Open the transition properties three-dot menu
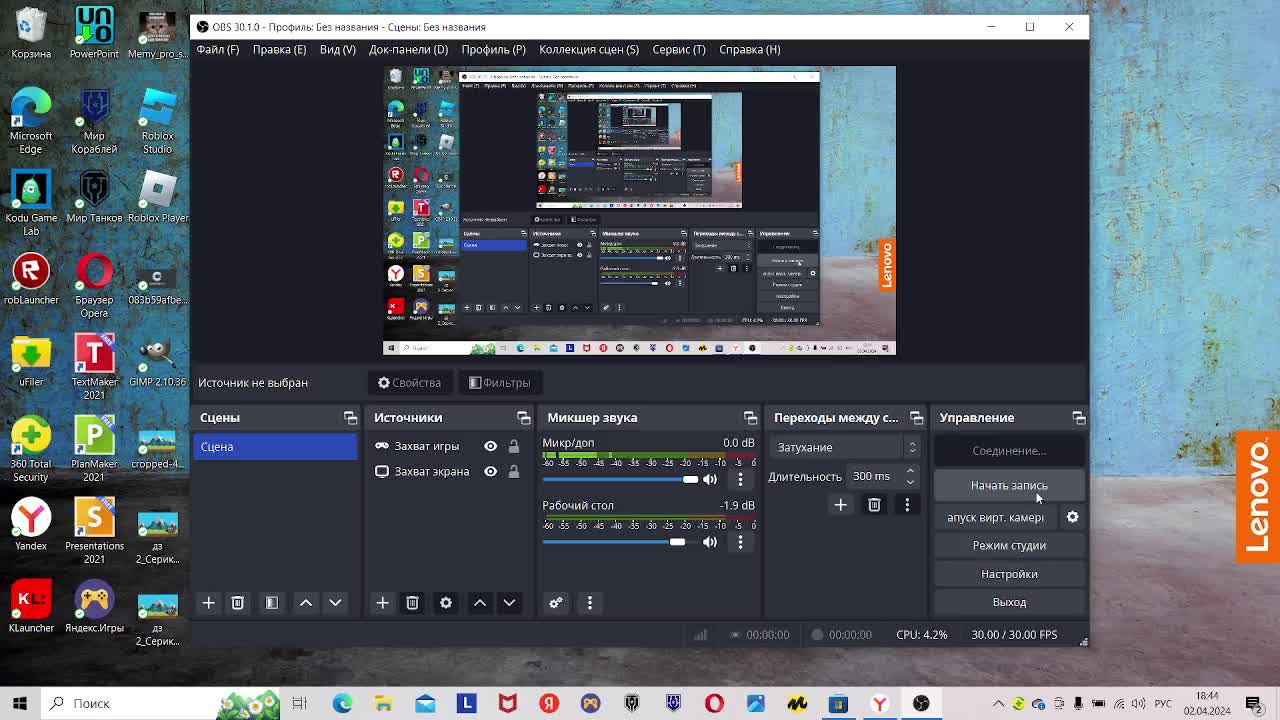The width and height of the screenshot is (1280, 720). [907, 505]
